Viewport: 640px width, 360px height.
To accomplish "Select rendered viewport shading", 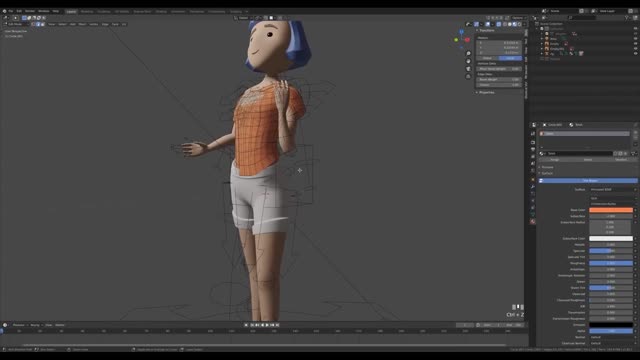I will [520, 24].
